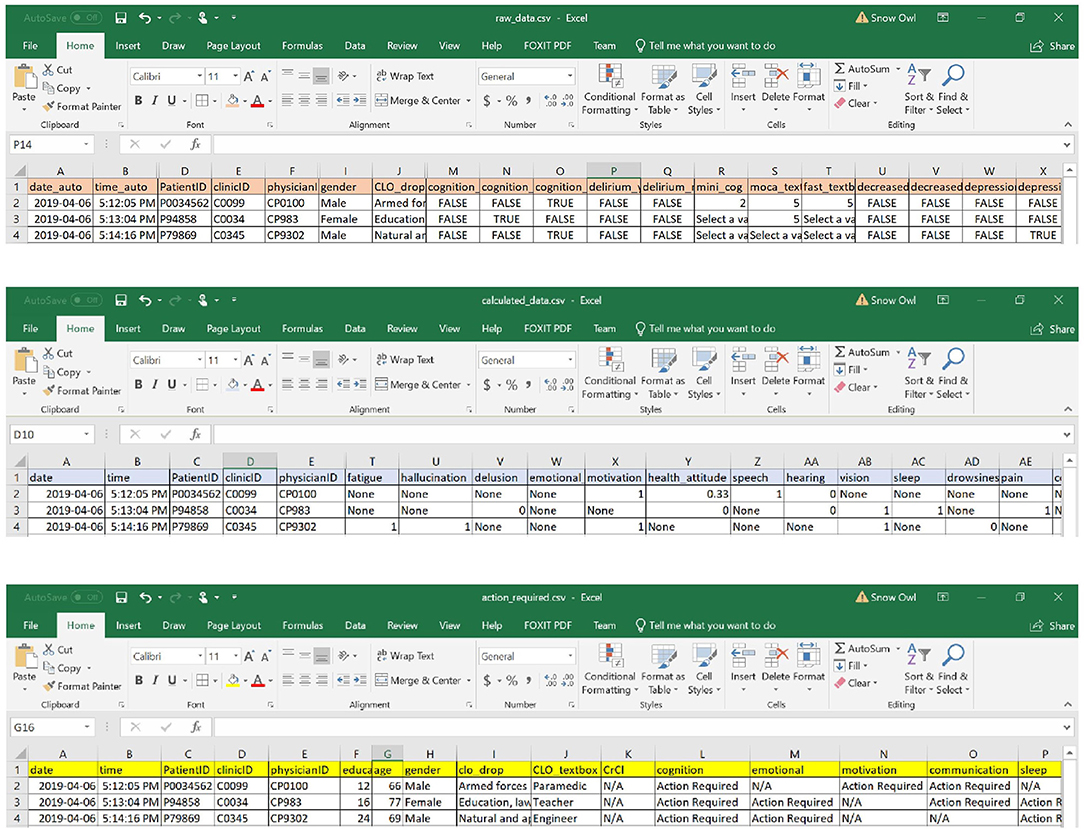Expand formula bar in action_required.csv window
Screen dimensions: 1084x829
(x=1067, y=727)
